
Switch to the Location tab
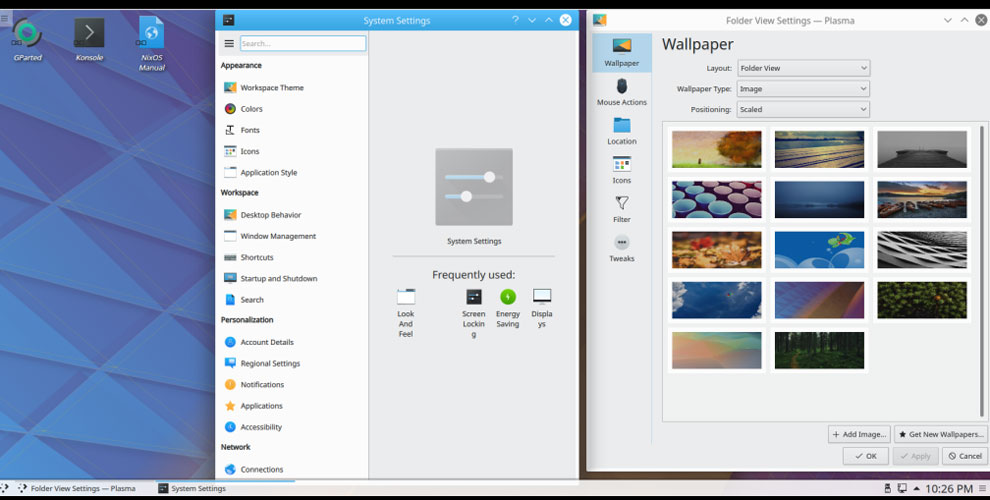[622, 131]
